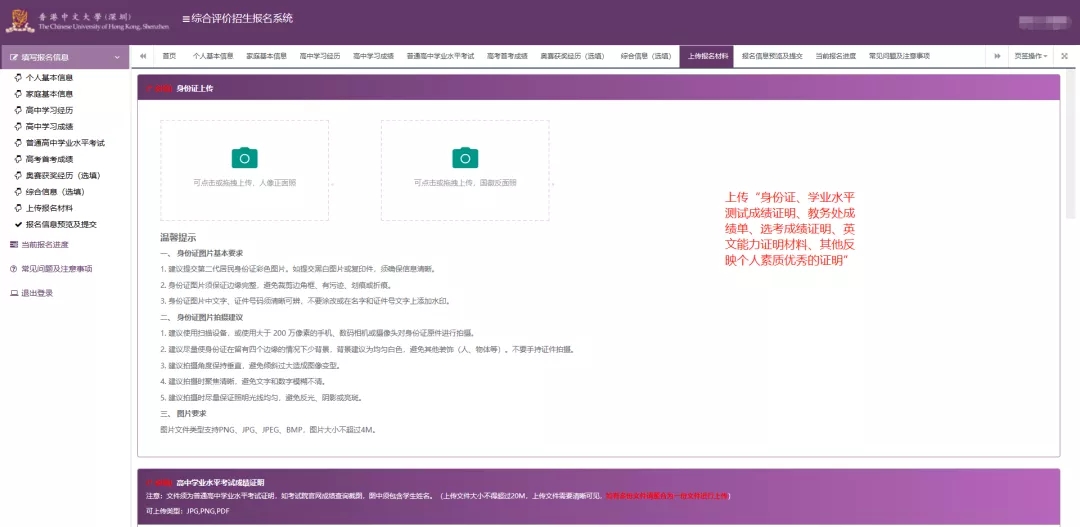Click the 当前报名进度 icon in sidebar

(14, 245)
